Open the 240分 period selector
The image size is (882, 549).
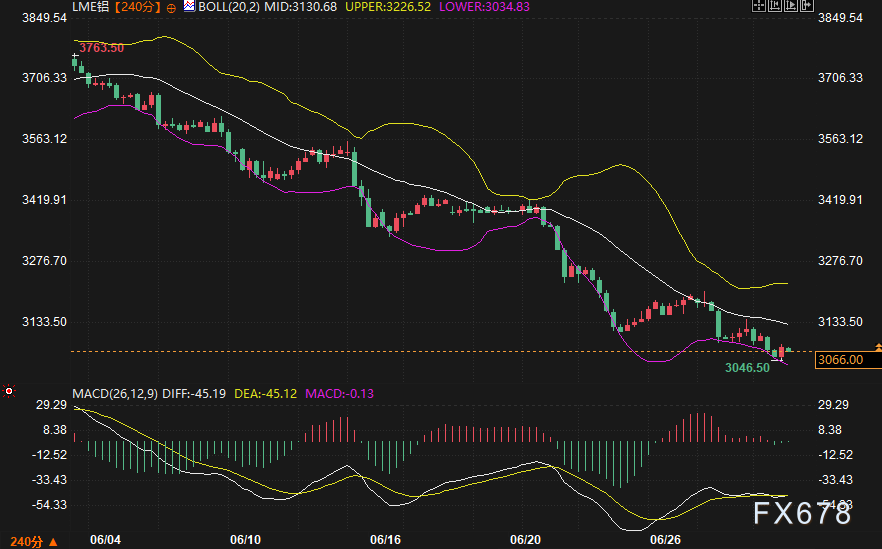pyautogui.click(x=34, y=542)
